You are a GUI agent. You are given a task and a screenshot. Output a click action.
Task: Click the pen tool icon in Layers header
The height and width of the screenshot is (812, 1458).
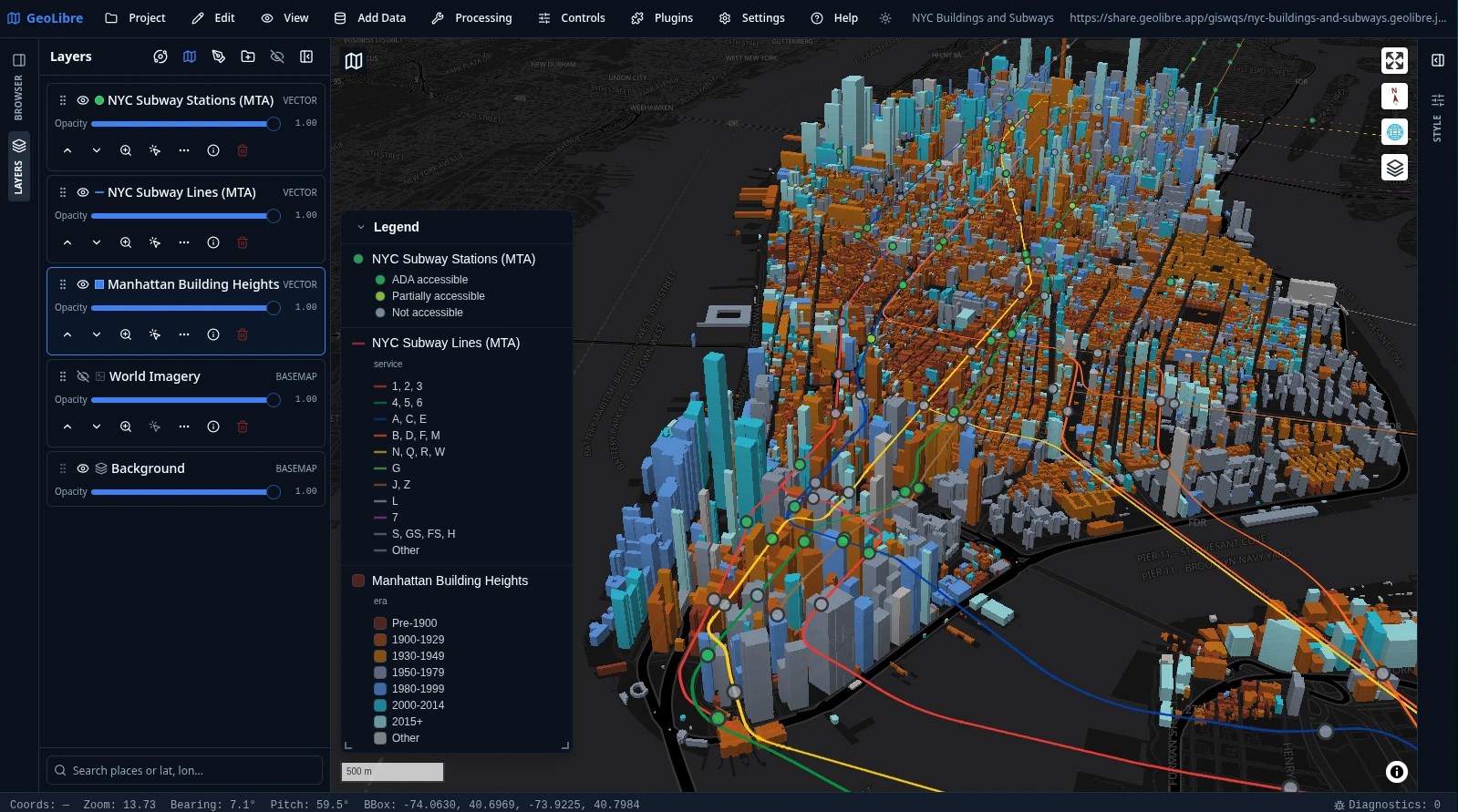point(219,57)
